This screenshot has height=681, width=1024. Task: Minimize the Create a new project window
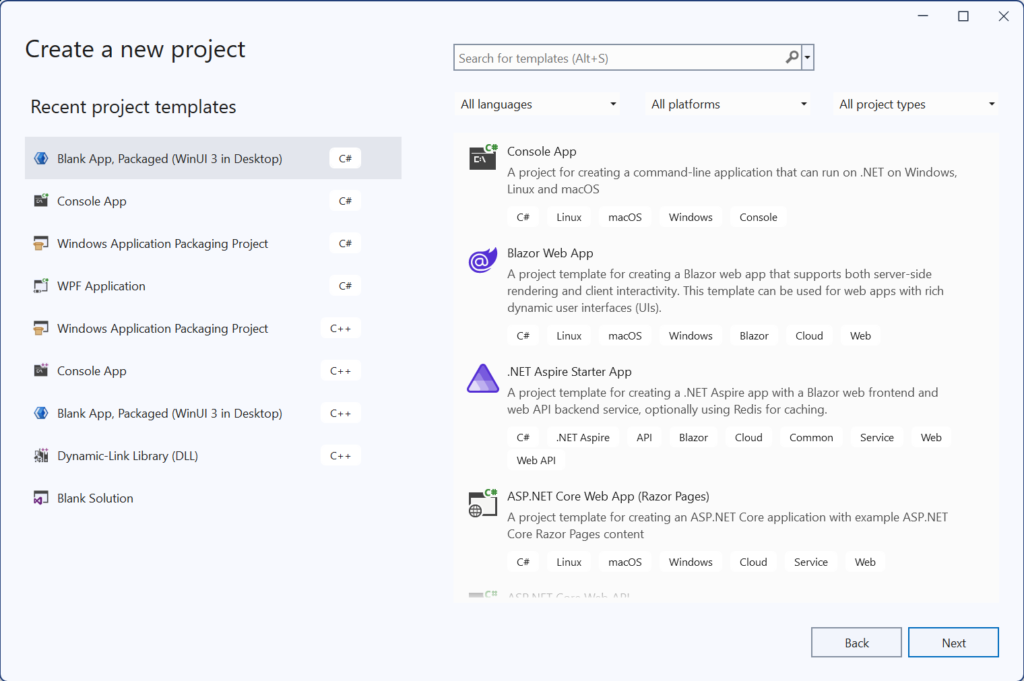pos(922,16)
